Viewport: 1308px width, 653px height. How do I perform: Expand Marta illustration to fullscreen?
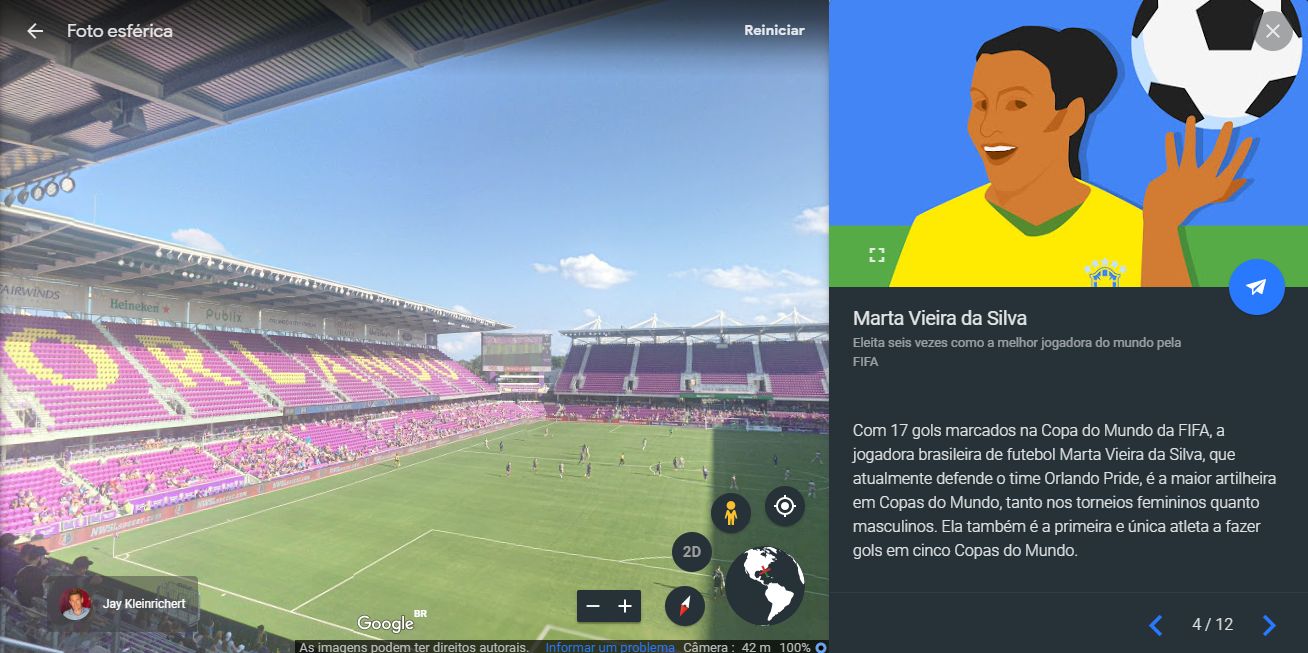point(877,255)
